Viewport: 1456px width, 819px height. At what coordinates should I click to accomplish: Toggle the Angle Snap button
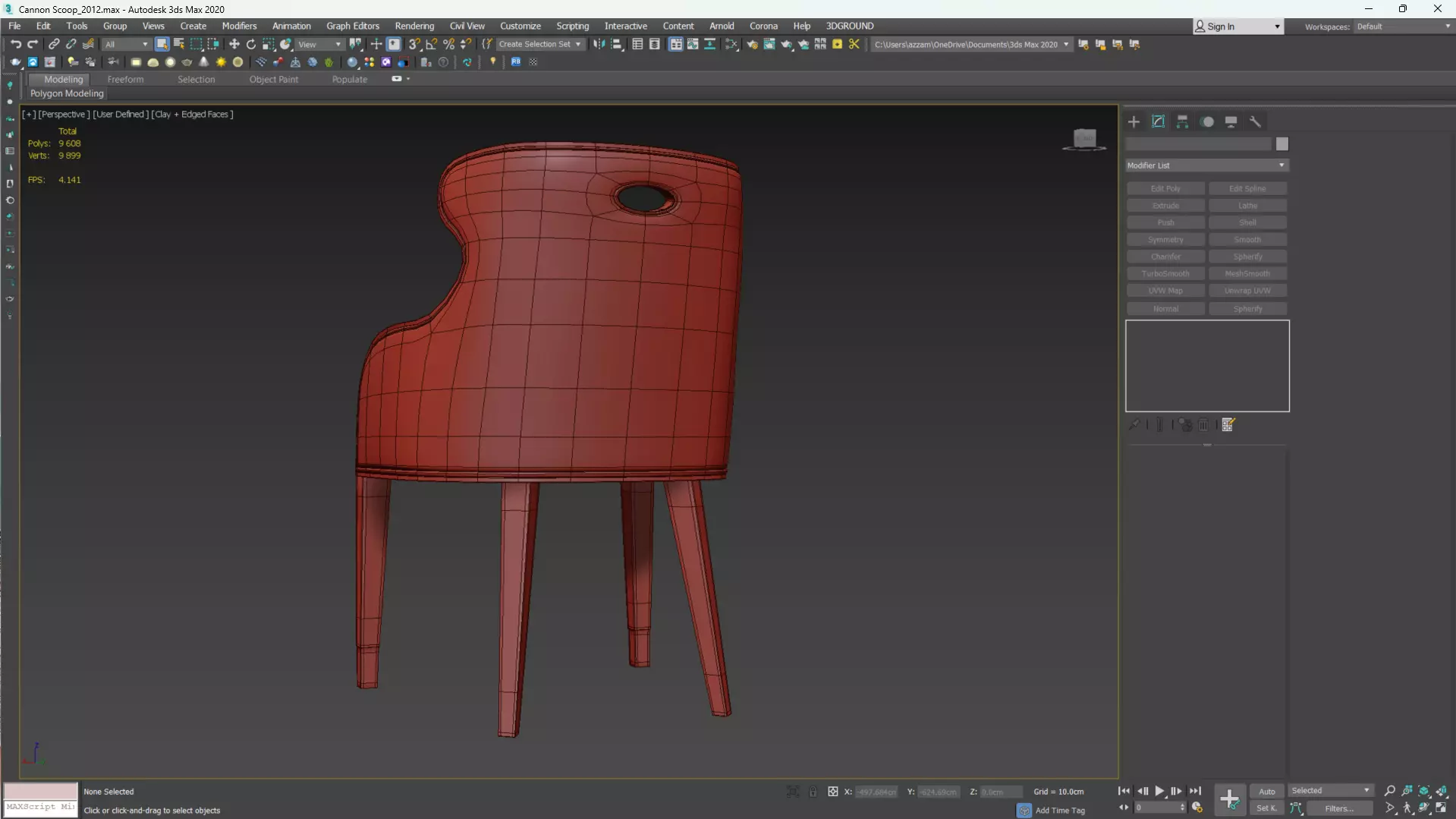pos(432,45)
